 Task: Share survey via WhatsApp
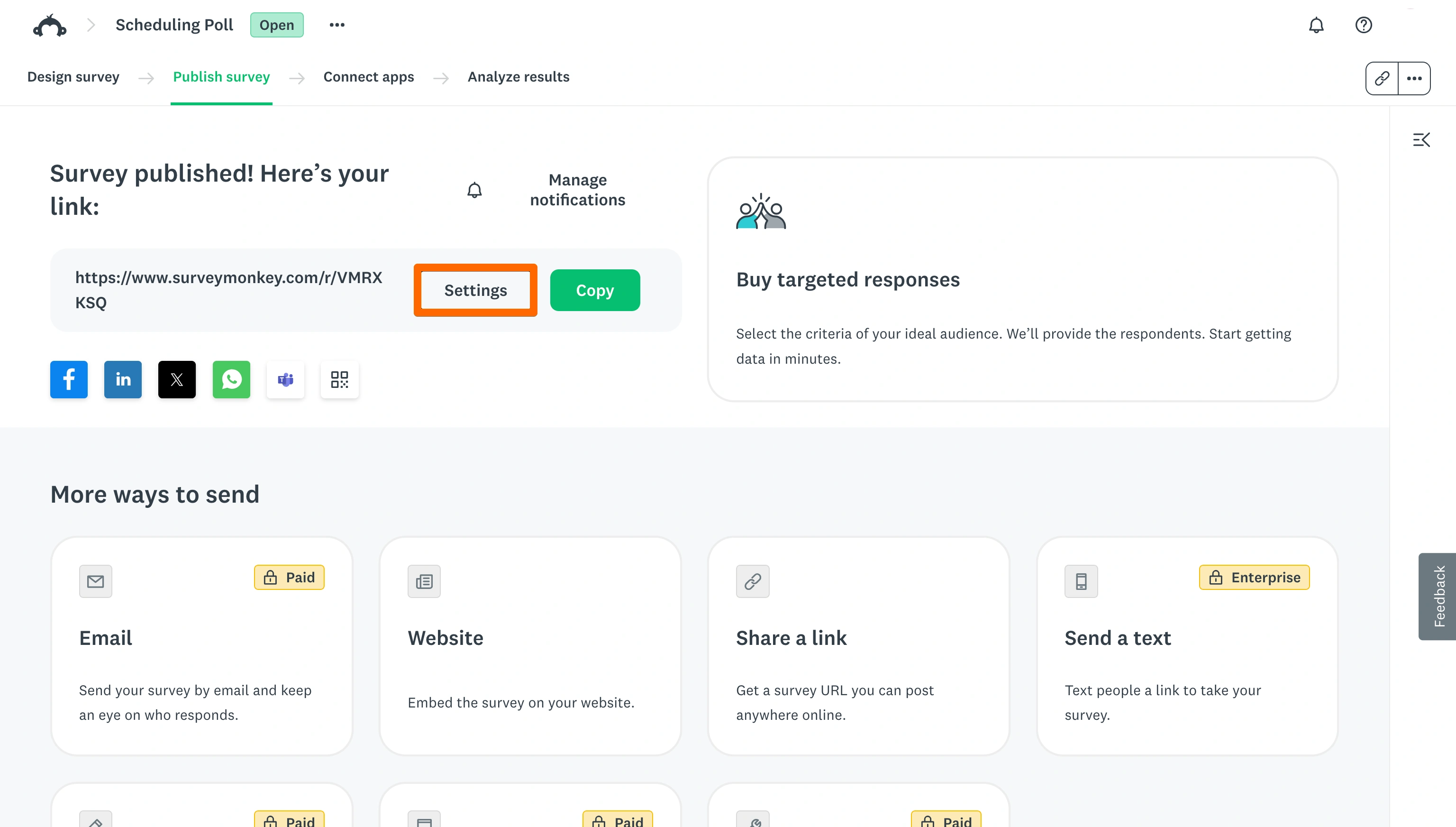tap(231, 379)
